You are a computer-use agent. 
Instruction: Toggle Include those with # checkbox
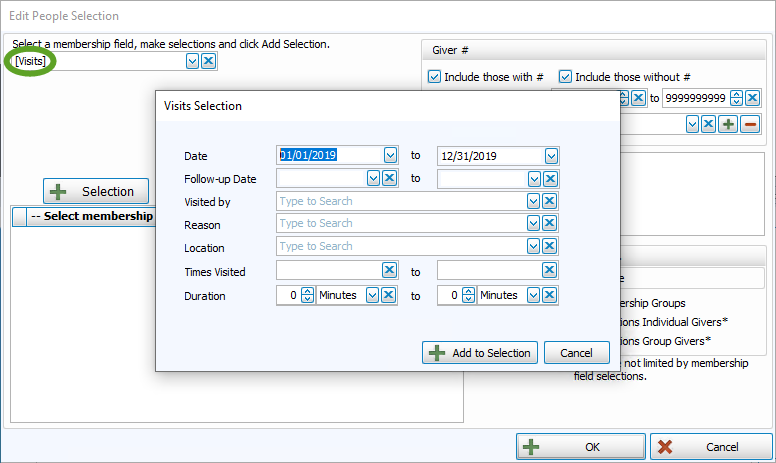(434, 77)
